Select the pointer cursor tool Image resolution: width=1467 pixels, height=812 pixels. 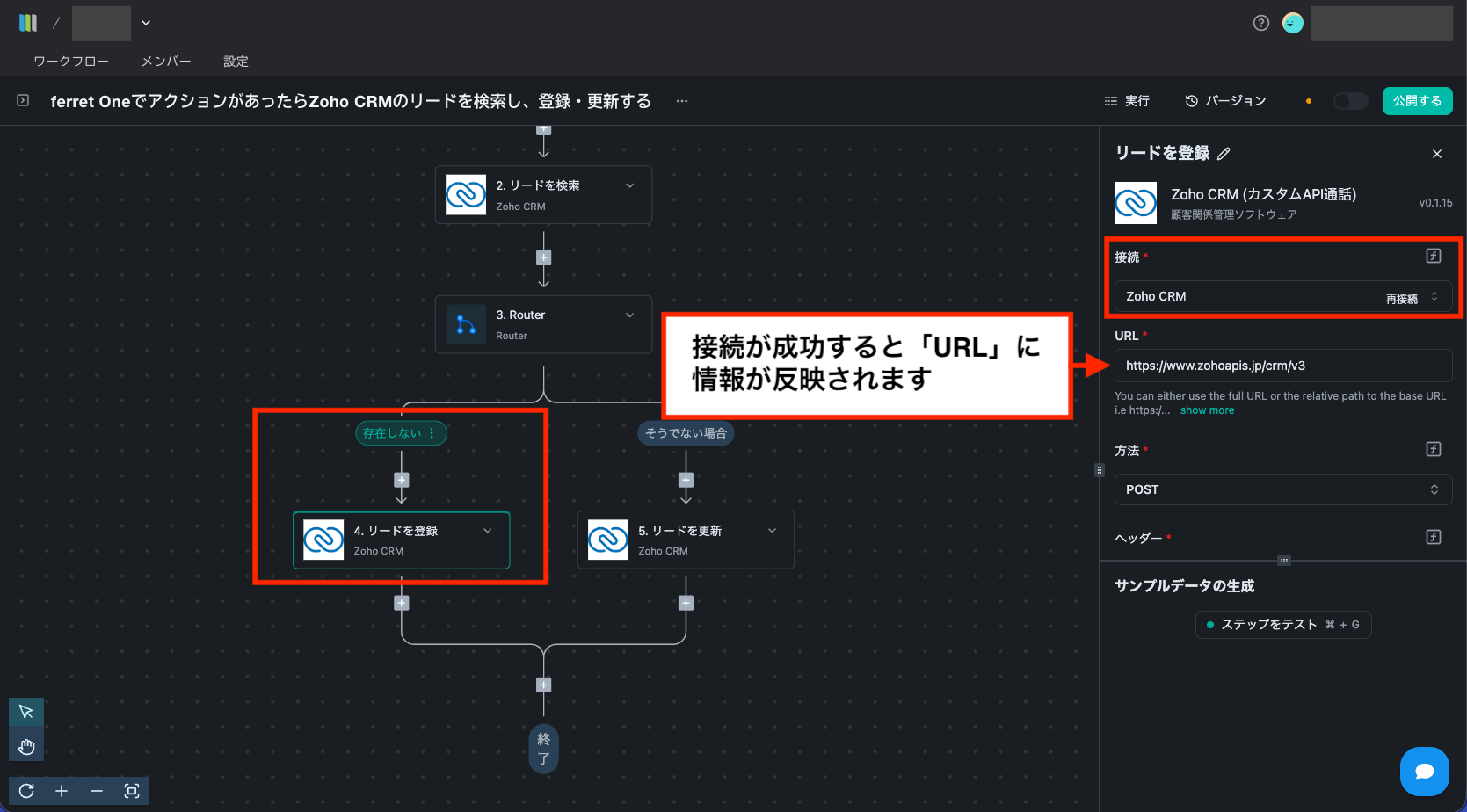point(26,712)
